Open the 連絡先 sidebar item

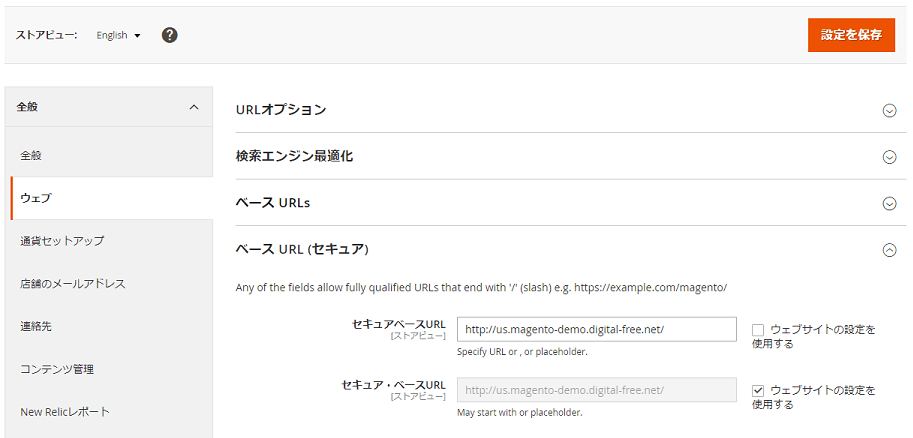[35, 326]
